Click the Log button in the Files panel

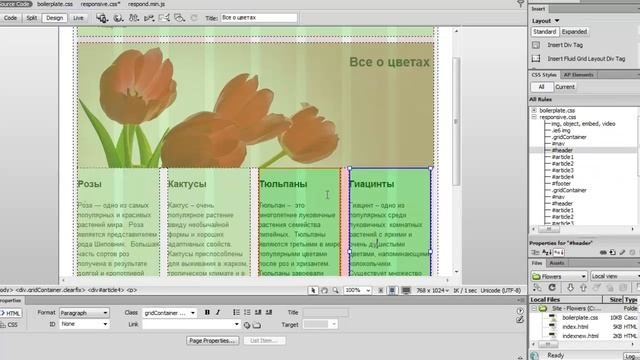click(x=631, y=356)
